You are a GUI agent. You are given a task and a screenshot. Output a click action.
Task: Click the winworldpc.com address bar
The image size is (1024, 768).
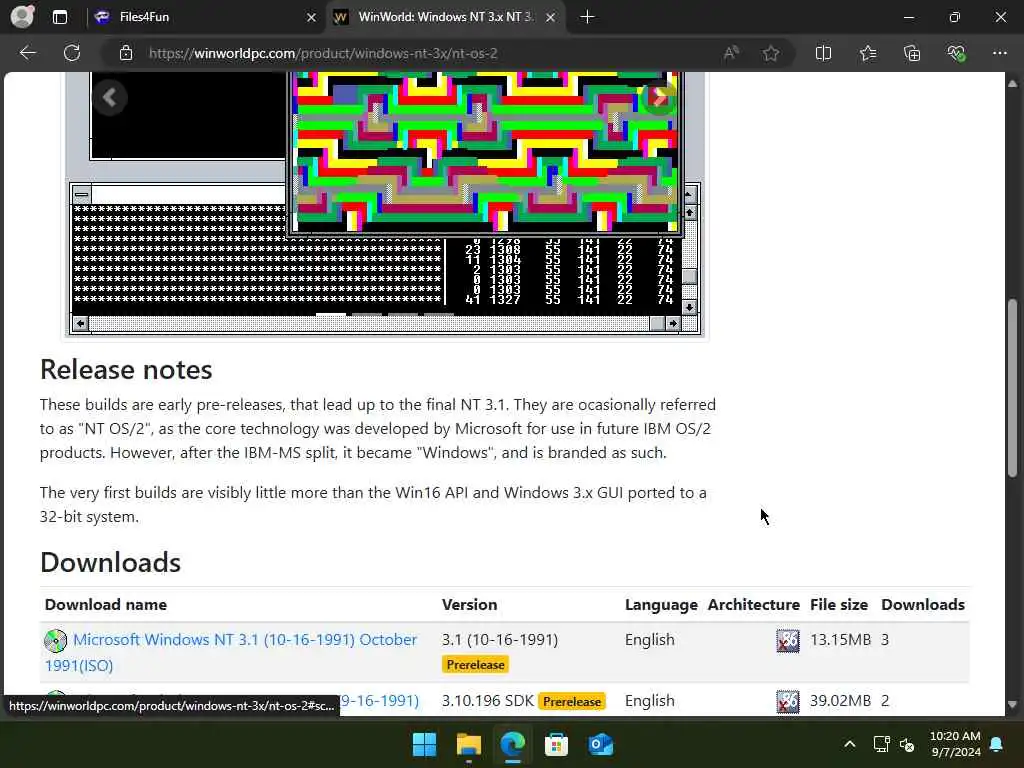(x=323, y=53)
